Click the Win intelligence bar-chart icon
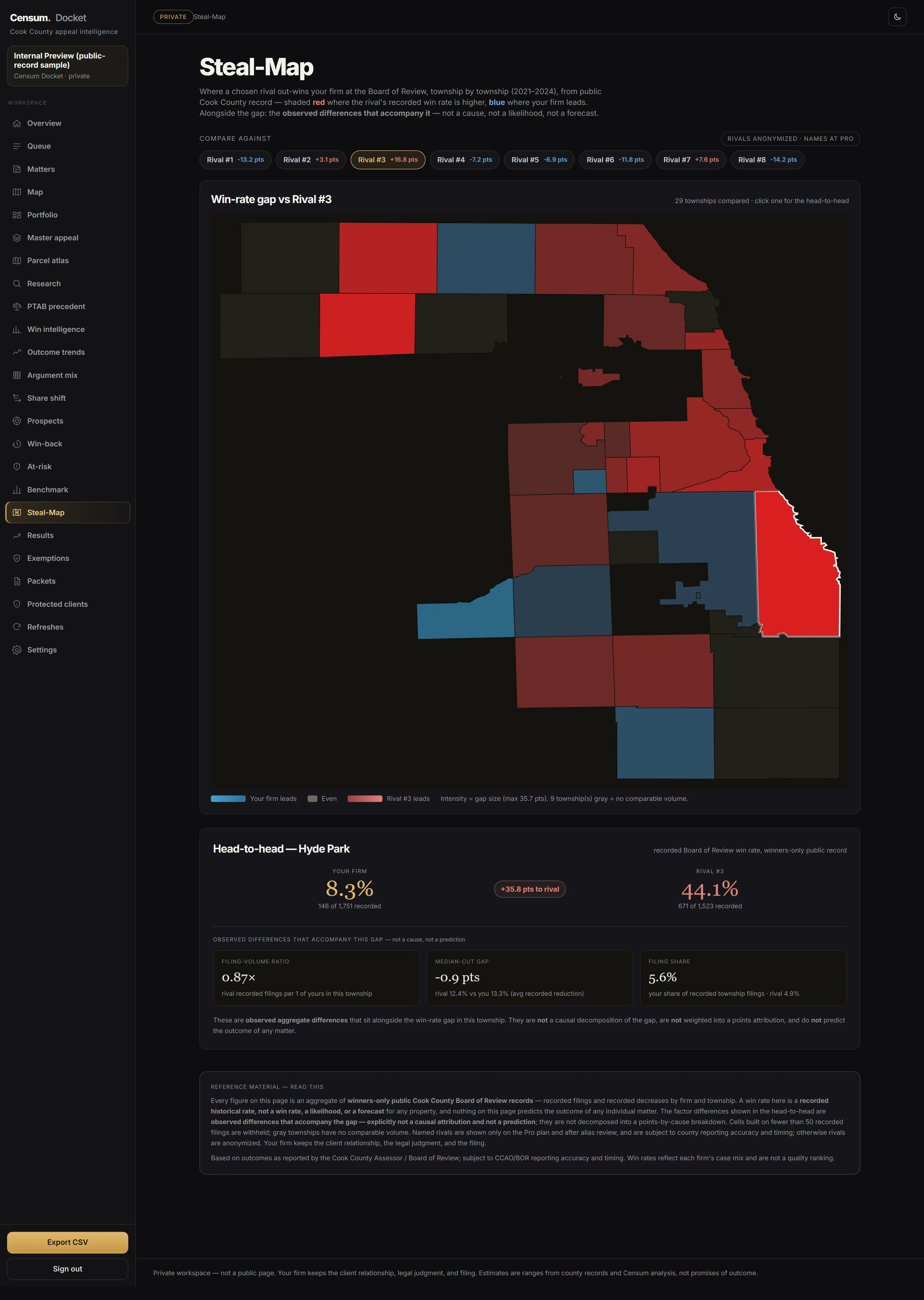 click(17, 329)
